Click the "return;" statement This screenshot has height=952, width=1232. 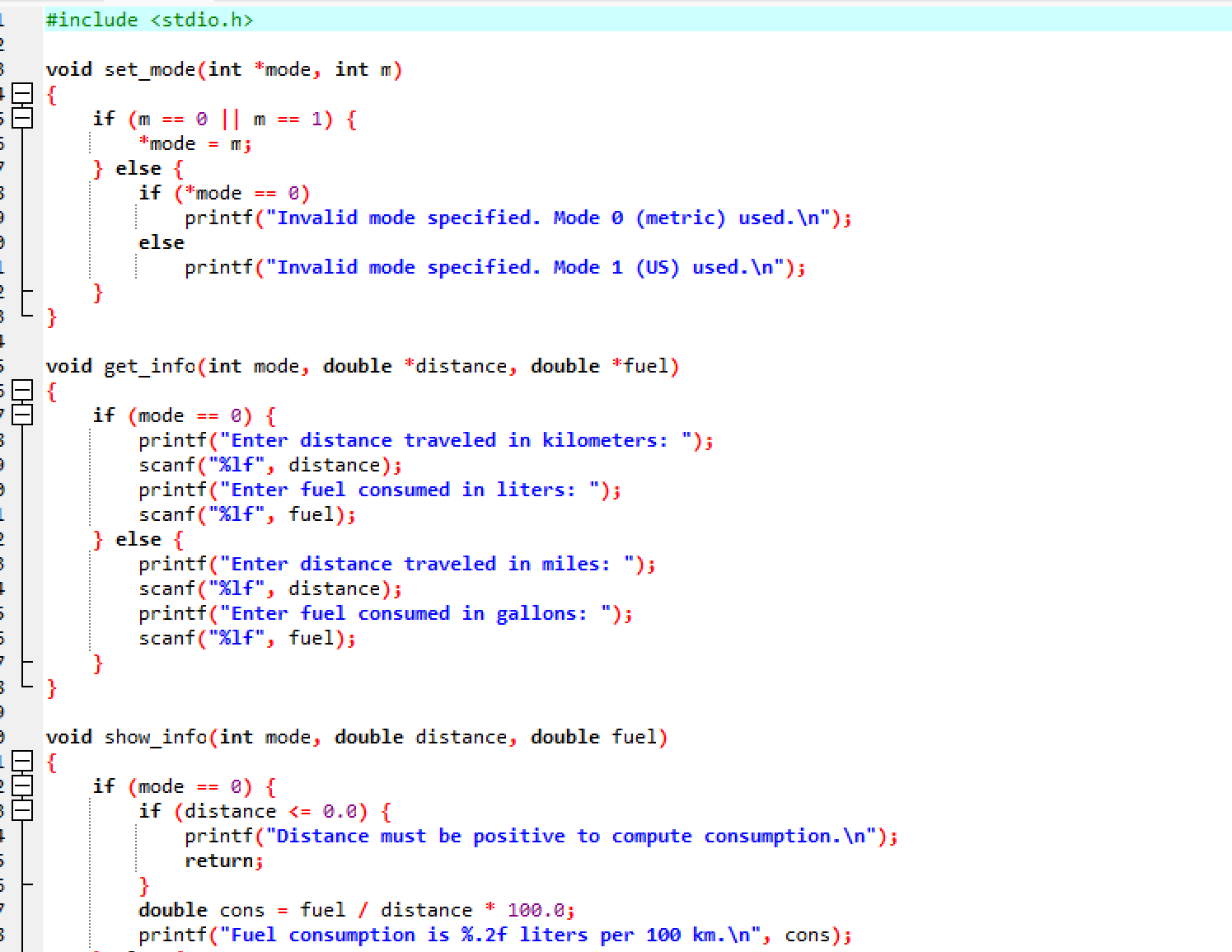224,861
